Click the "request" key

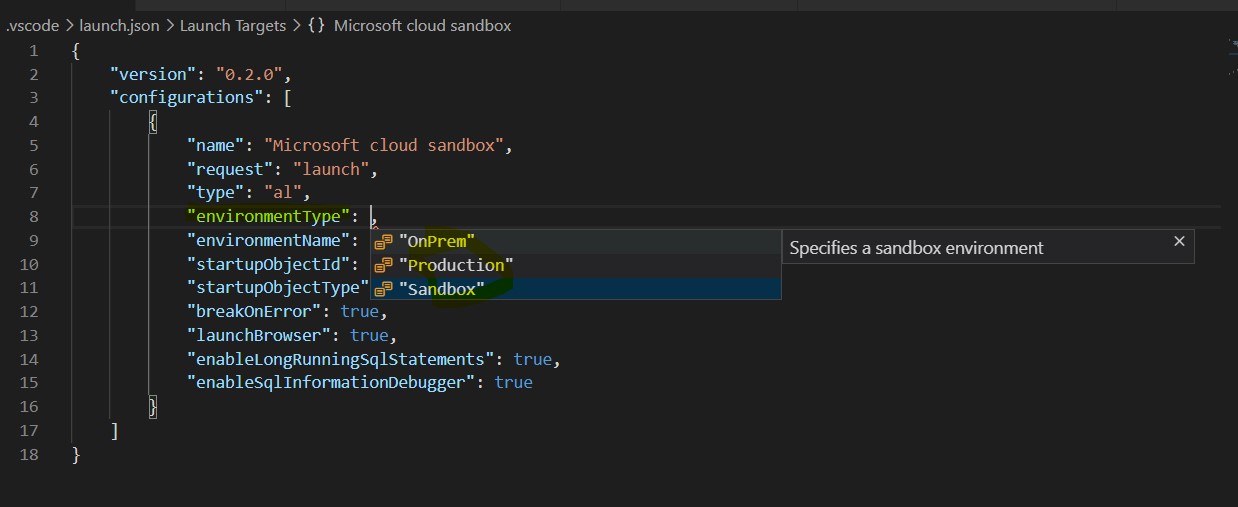229,169
